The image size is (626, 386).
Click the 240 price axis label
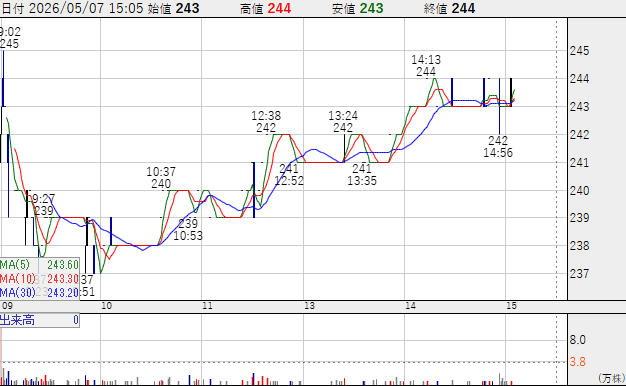click(579, 190)
